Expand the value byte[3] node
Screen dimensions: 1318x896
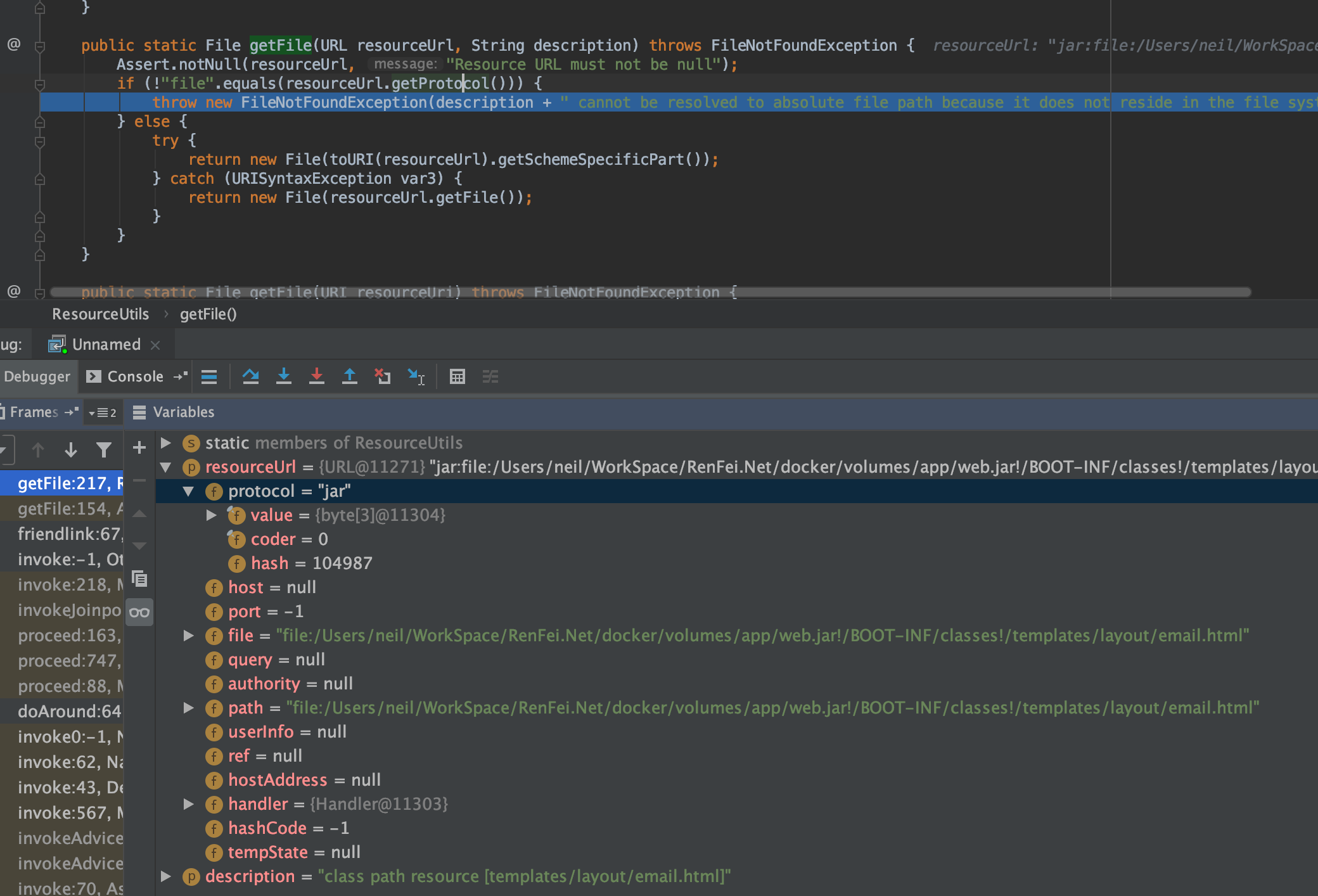212,515
